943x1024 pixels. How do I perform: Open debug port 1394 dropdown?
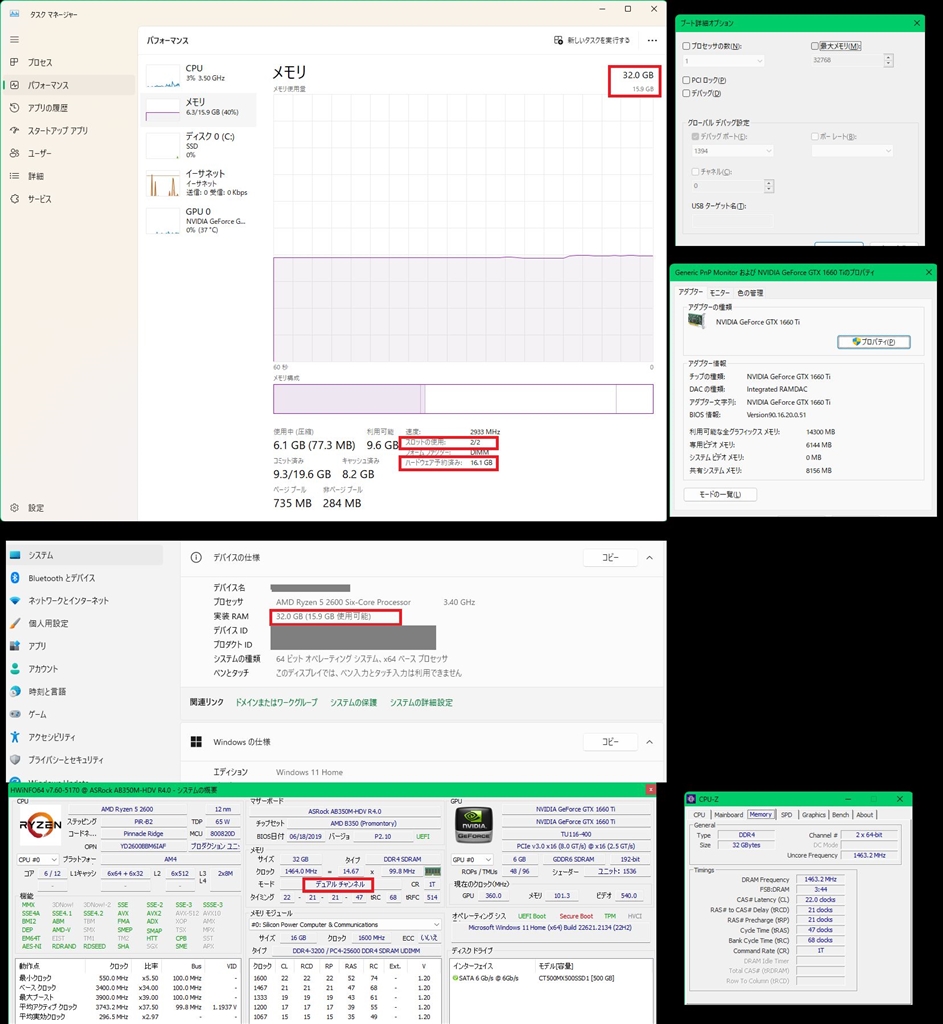click(733, 151)
